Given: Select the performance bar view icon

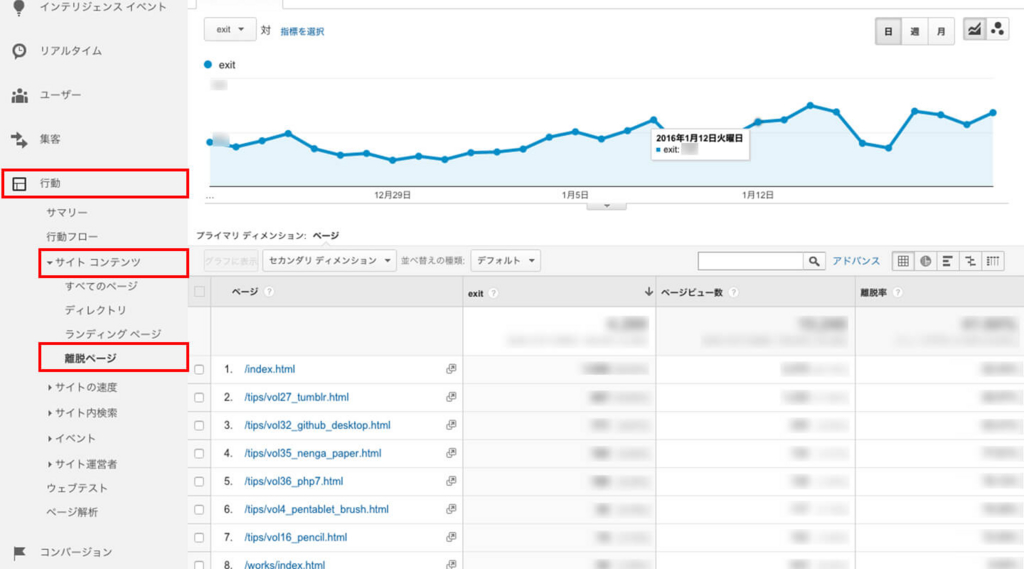Looking at the screenshot, I should point(948,261).
